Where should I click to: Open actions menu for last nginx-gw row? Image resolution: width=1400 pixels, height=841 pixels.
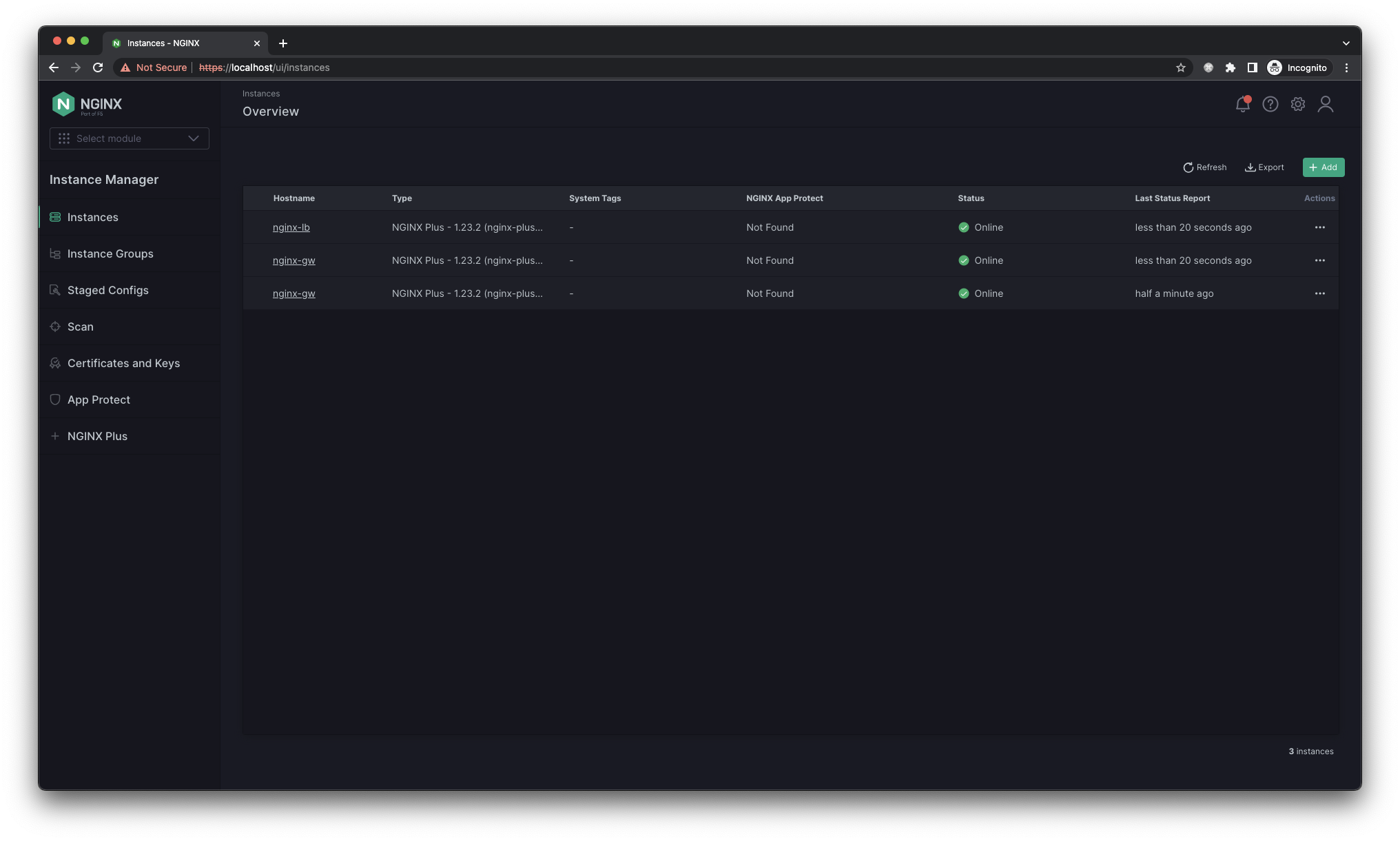1319,293
